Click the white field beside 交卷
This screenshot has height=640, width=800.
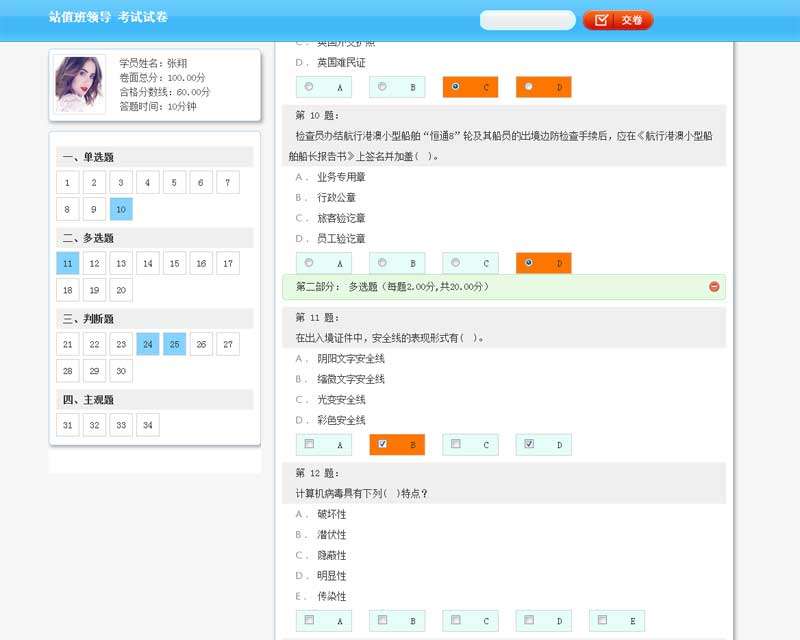tap(527, 20)
